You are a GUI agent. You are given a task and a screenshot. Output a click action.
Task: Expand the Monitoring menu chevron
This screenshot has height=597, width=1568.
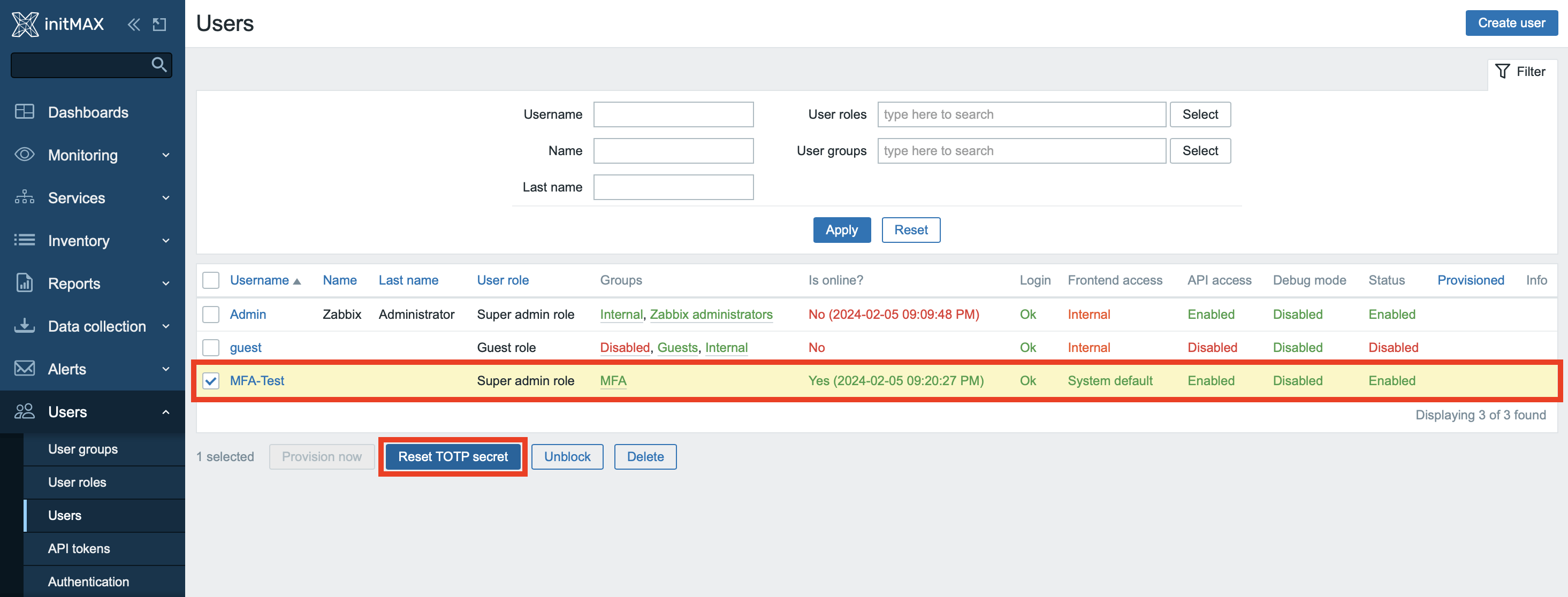point(165,155)
